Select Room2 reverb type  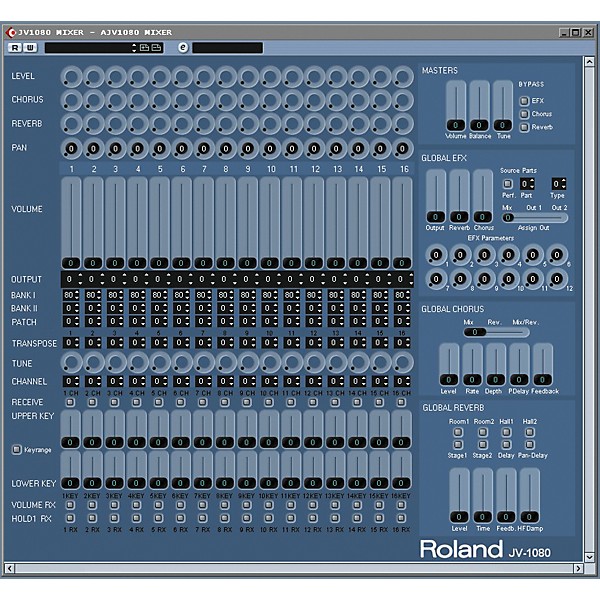tap(483, 432)
